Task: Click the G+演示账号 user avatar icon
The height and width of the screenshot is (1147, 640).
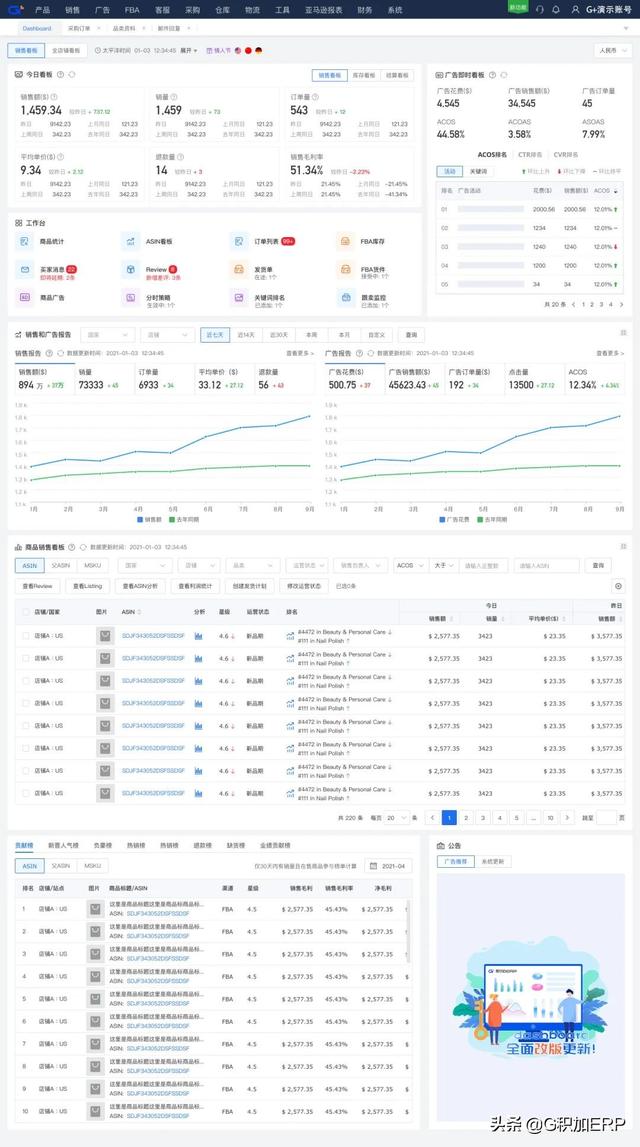Action: tap(576, 10)
